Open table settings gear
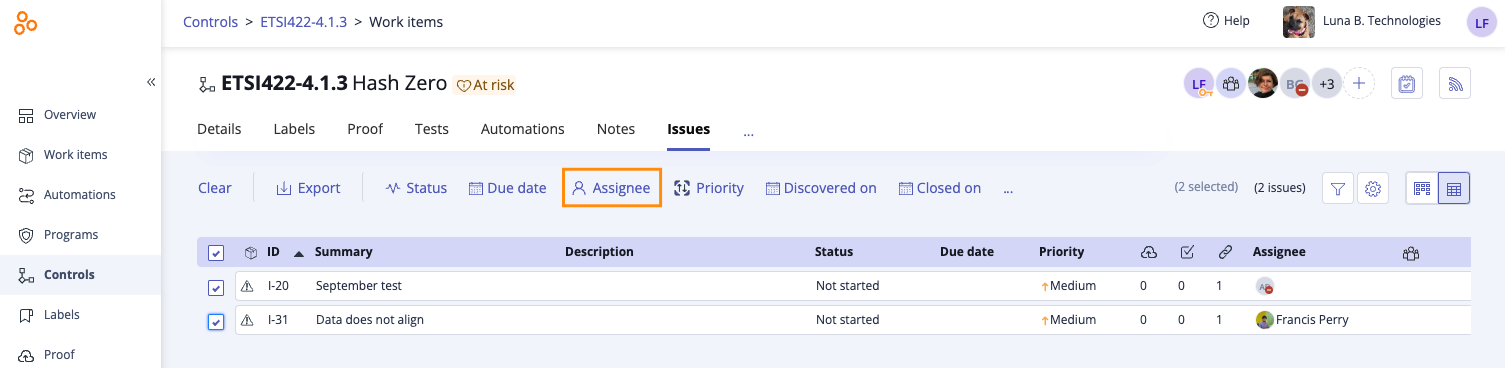 tap(1373, 188)
